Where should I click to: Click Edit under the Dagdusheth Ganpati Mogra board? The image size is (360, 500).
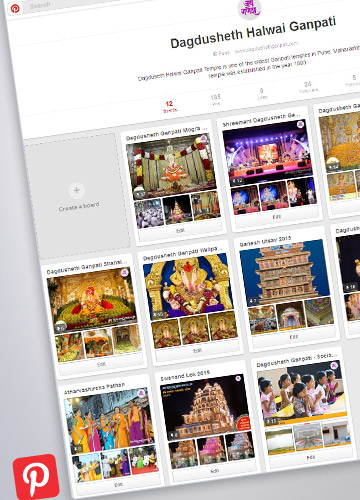(180, 231)
